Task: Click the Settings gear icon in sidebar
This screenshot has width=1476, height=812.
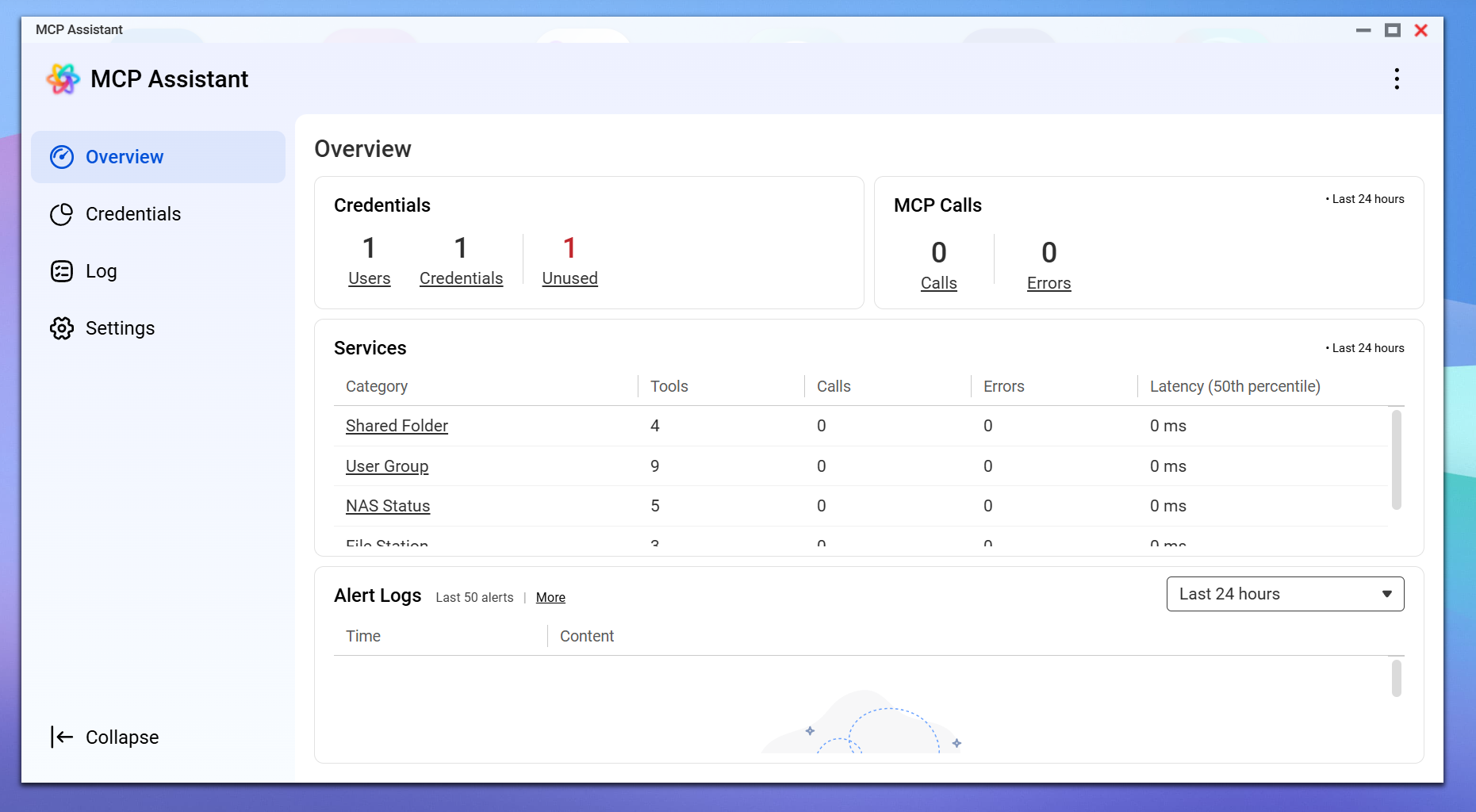Action: pos(62,328)
